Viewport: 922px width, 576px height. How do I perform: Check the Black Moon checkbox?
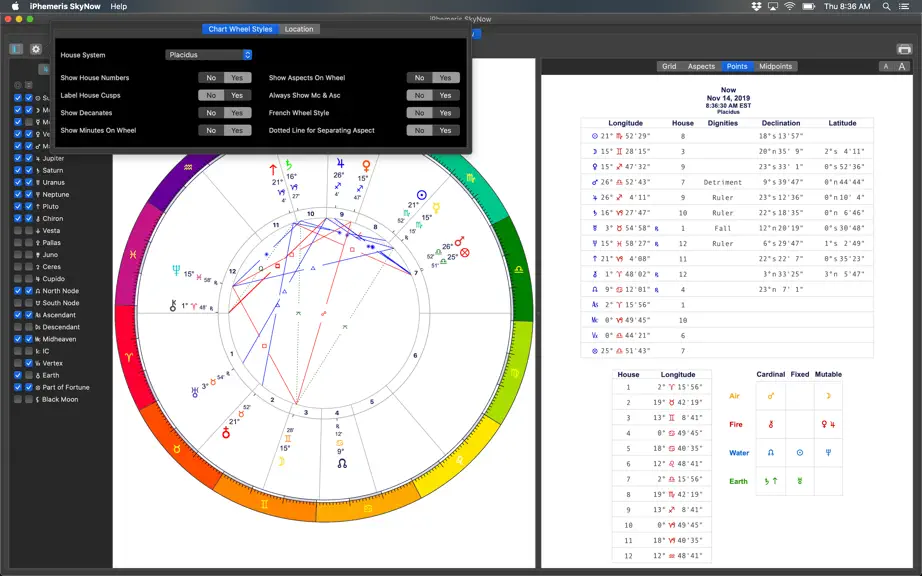pyautogui.click(x=18, y=399)
